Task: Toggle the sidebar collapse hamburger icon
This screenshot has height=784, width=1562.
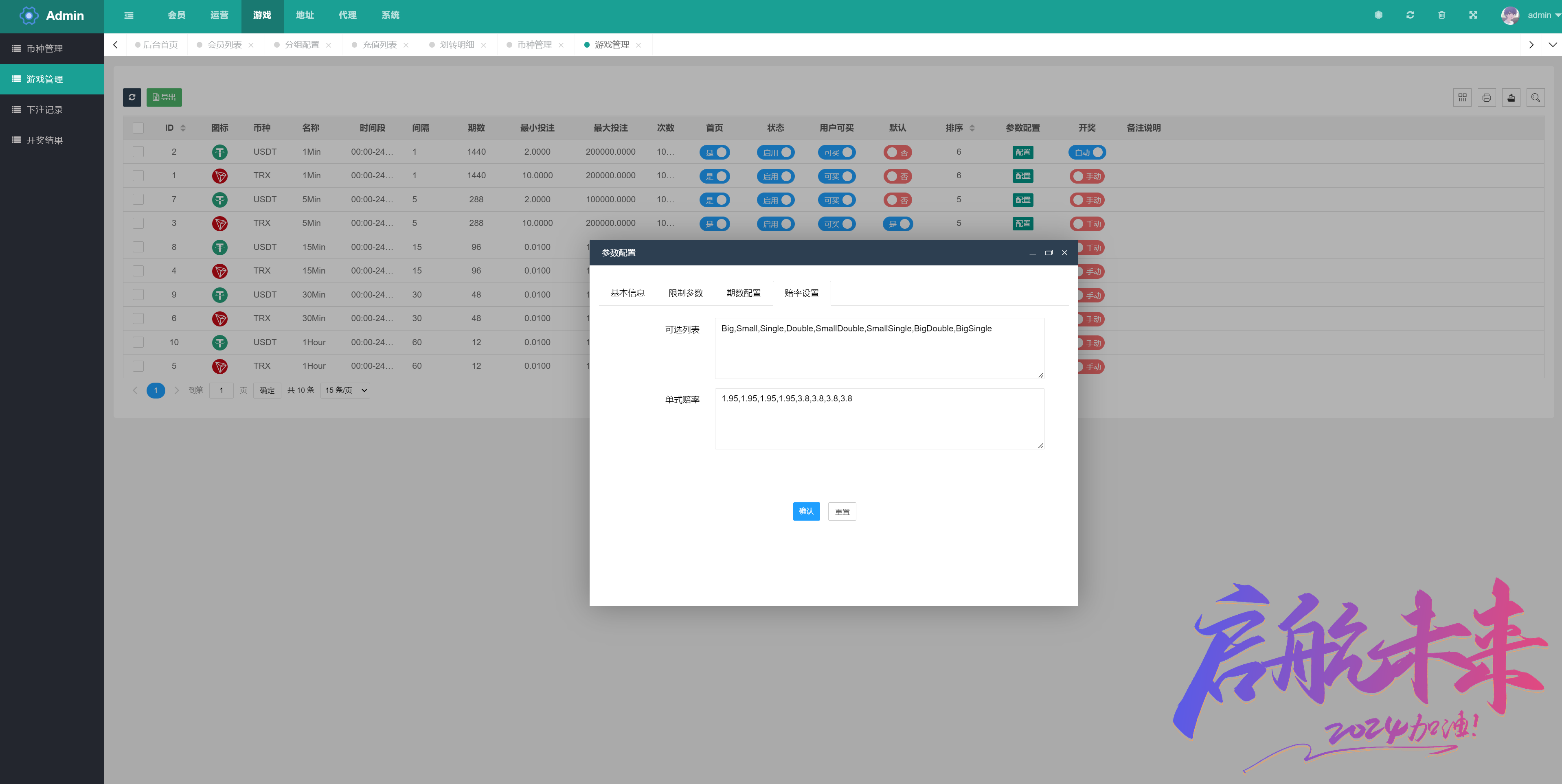Action: click(129, 15)
